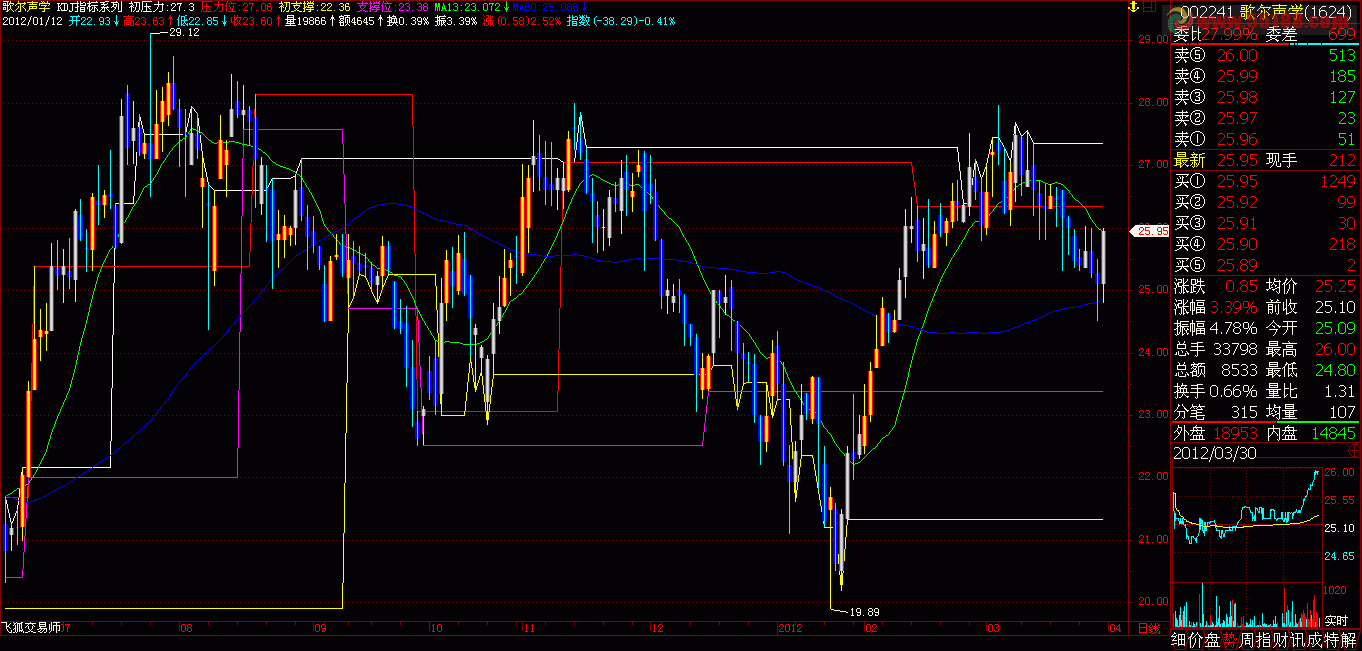The height and width of the screenshot is (651, 1362).
Task: Open the 成 tab
Action: [1315, 641]
